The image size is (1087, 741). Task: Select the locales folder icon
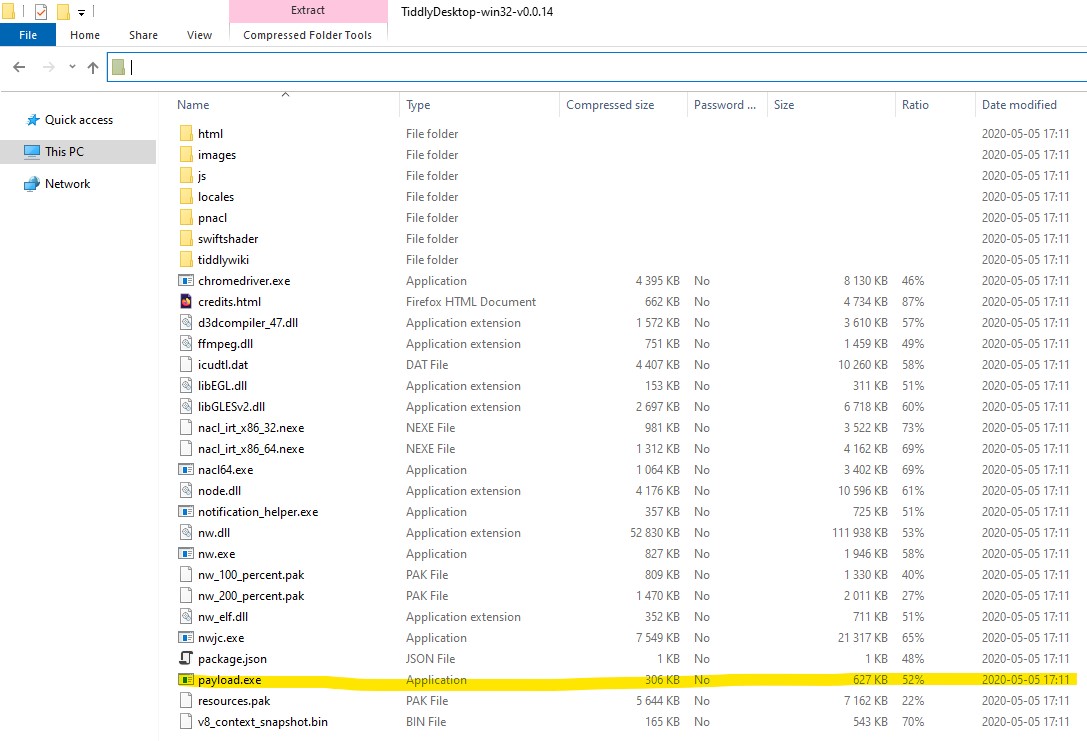(186, 196)
